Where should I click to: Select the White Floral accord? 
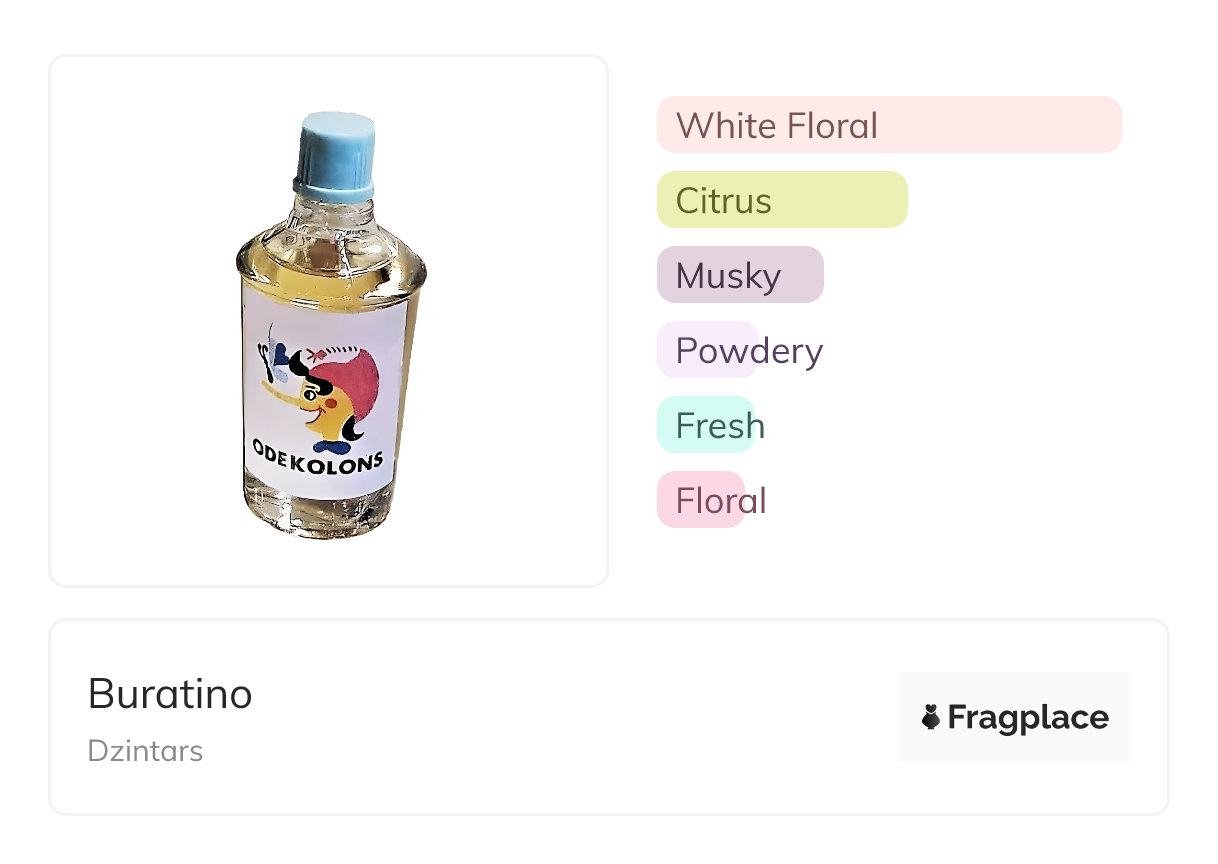point(888,125)
